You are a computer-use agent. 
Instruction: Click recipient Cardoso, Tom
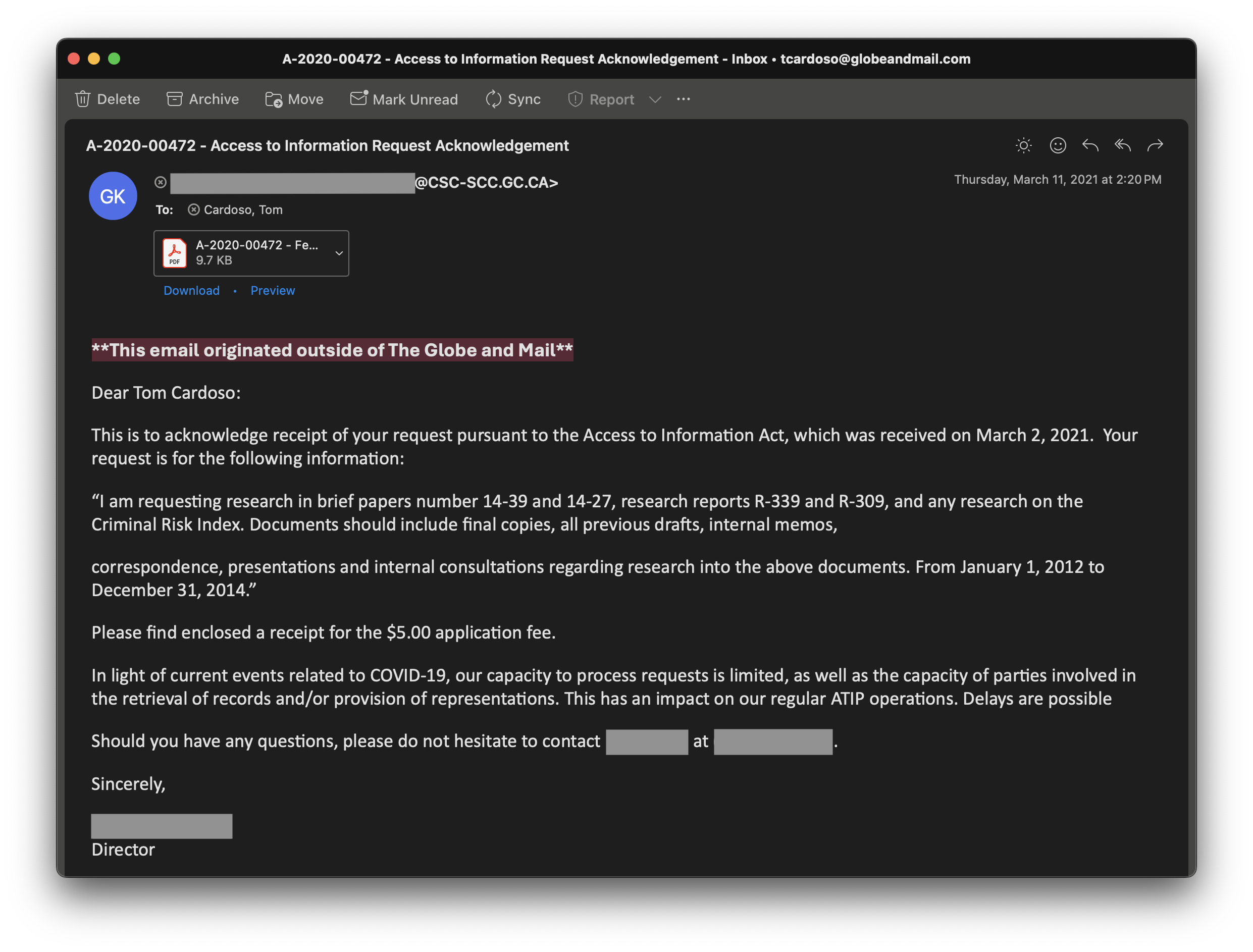(242, 209)
